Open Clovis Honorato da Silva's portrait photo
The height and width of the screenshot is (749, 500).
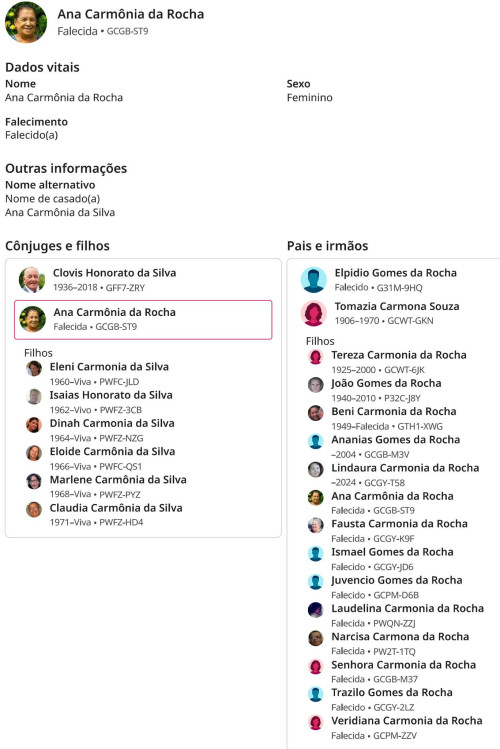click(x=32, y=279)
